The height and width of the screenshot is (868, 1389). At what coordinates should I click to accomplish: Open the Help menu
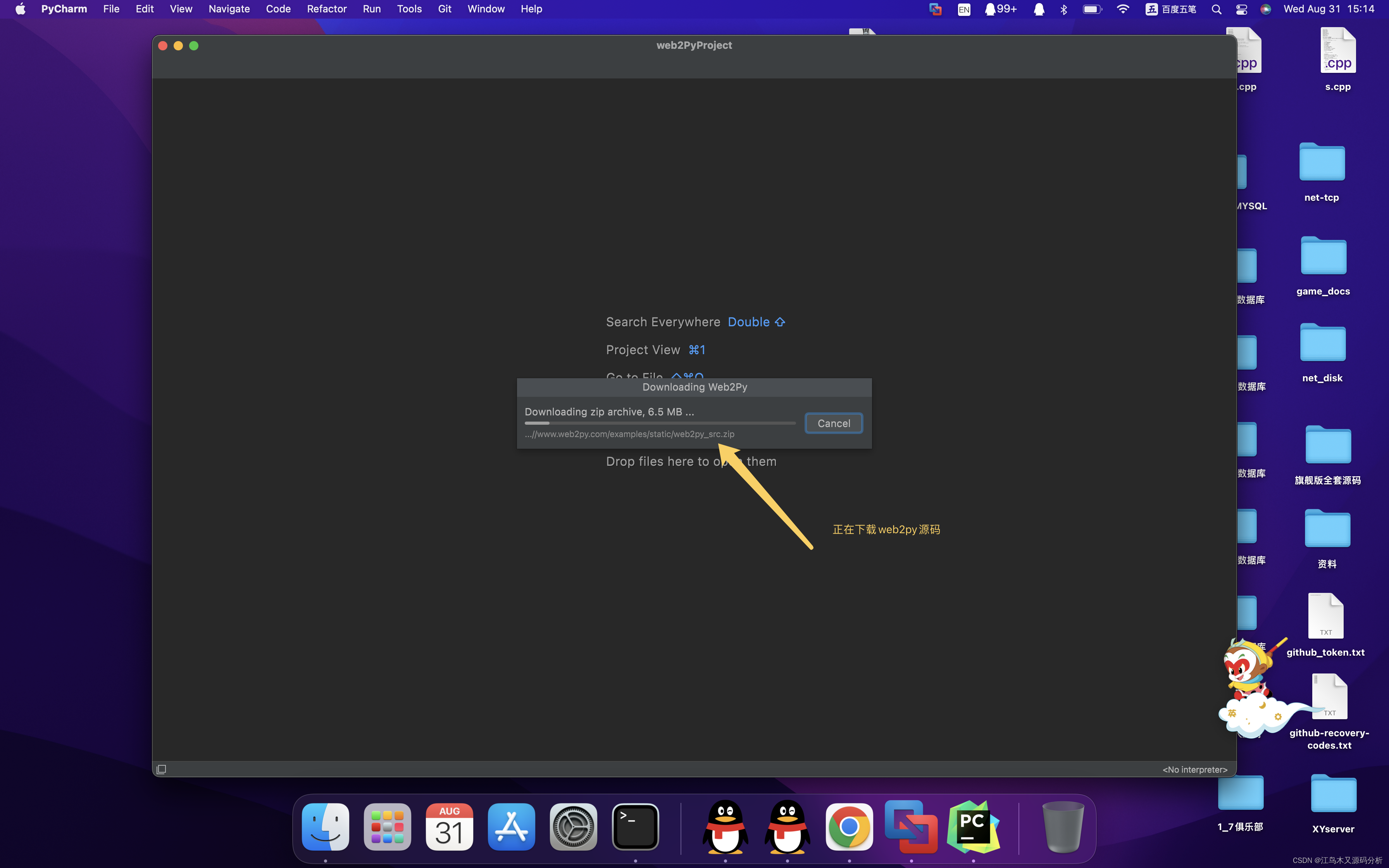pyautogui.click(x=531, y=9)
